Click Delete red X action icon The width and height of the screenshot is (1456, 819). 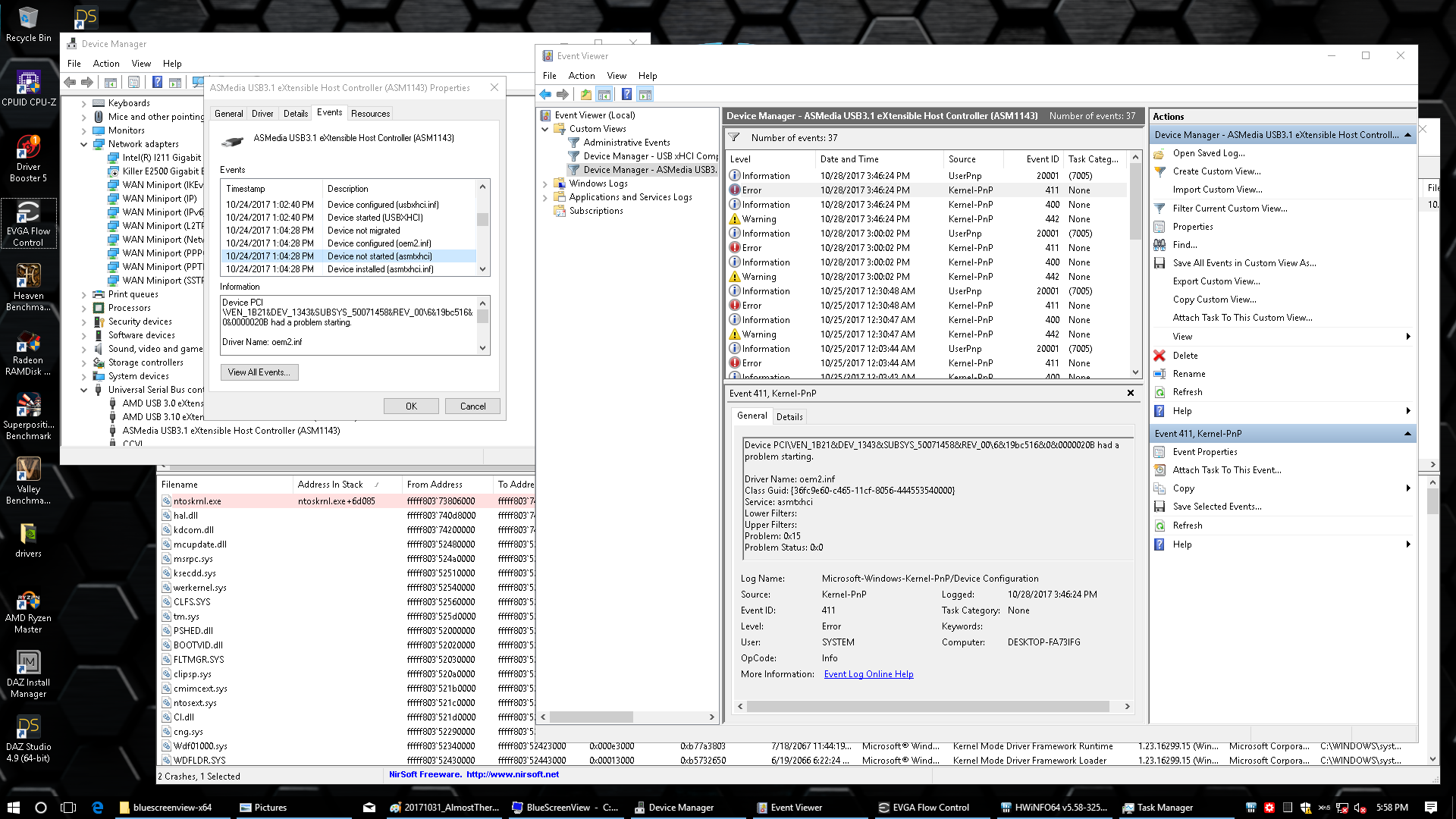click(1159, 356)
